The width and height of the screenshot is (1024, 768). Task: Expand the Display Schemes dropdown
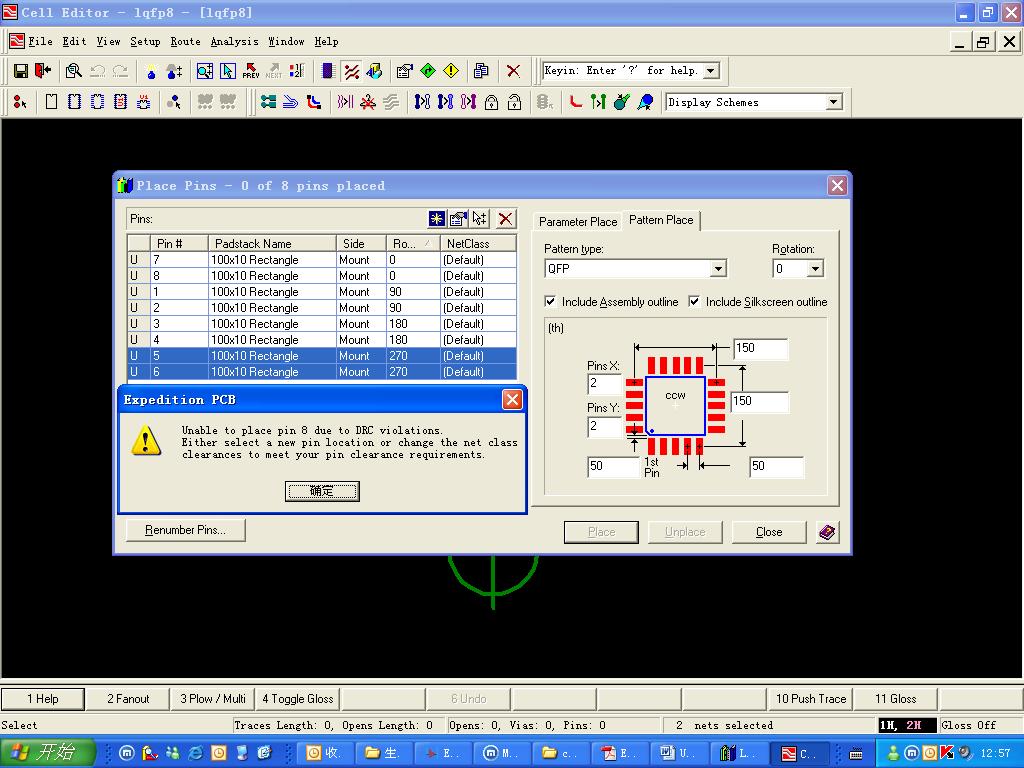(833, 102)
